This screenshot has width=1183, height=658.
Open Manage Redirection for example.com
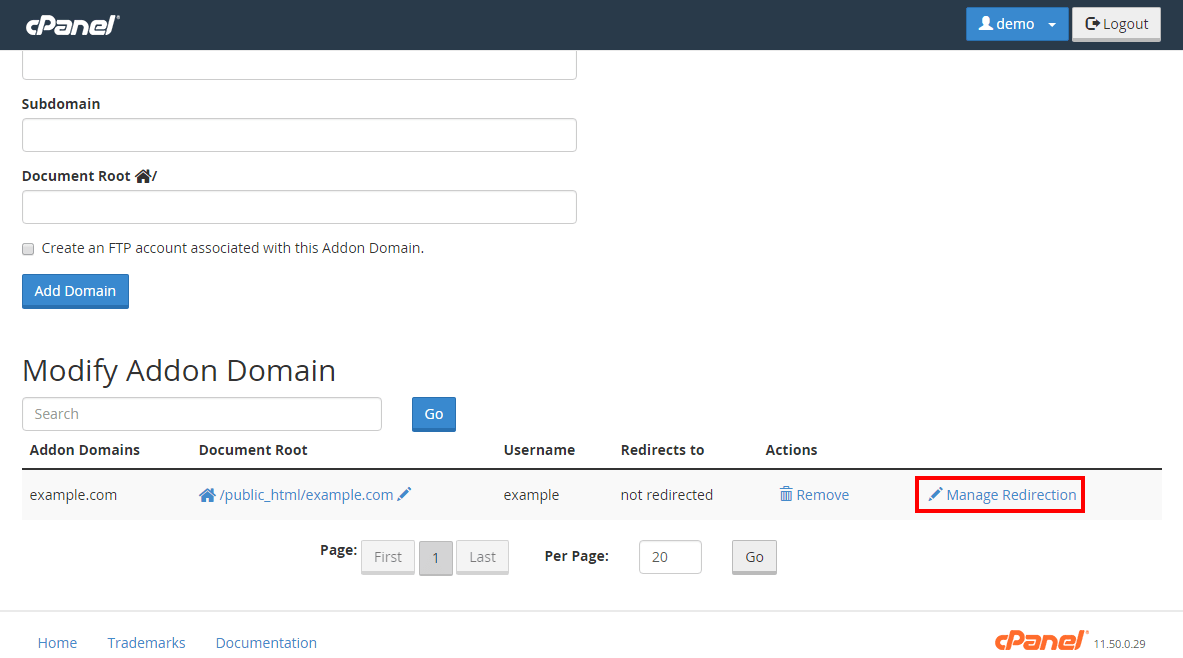click(1002, 495)
